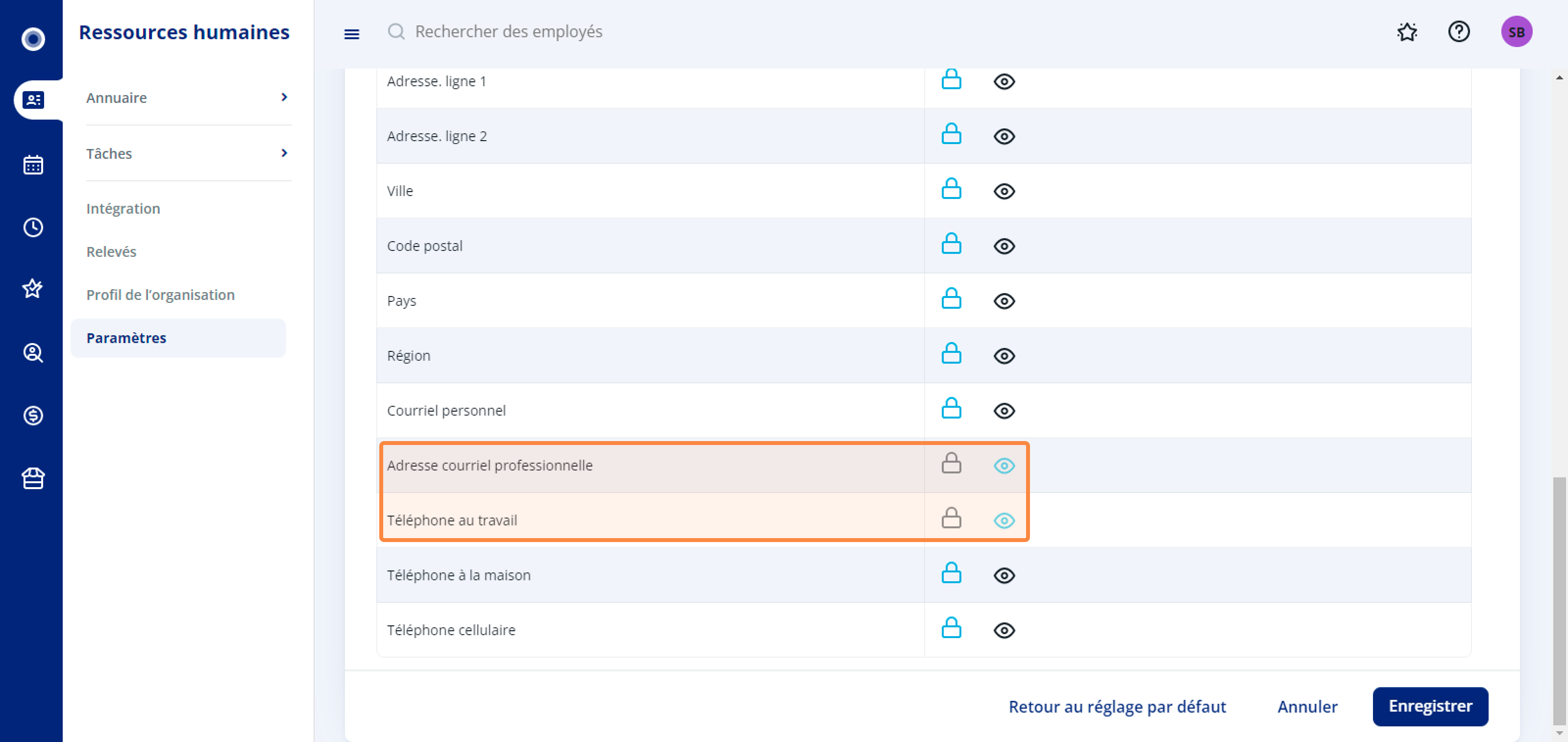
Task: Click the lock icon for Téléphone à la maison
Action: pyautogui.click(x=951, y=573)
